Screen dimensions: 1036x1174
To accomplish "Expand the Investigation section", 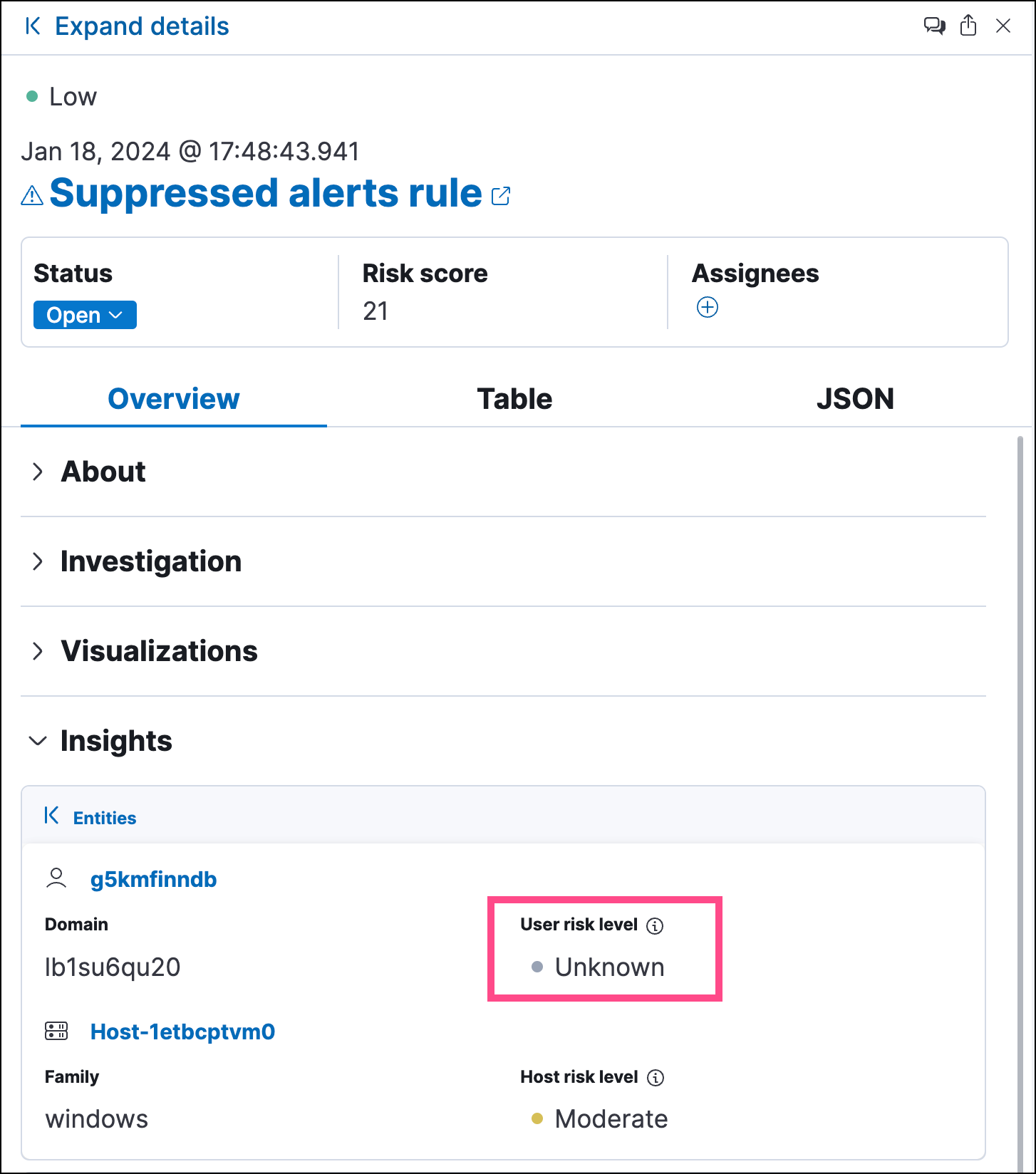I will [38, 561].
